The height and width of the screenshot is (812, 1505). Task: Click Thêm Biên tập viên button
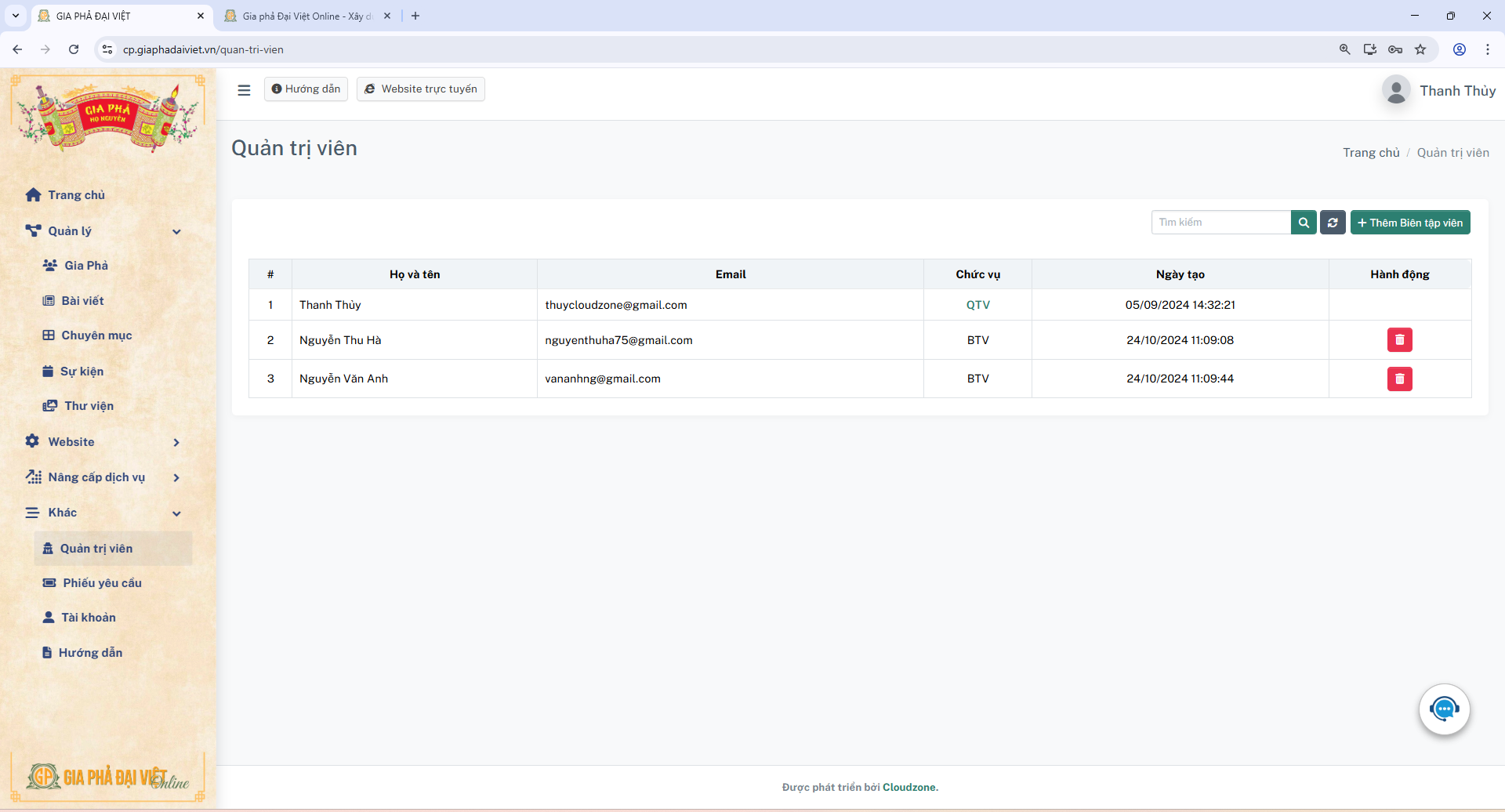coord(1409,223)
